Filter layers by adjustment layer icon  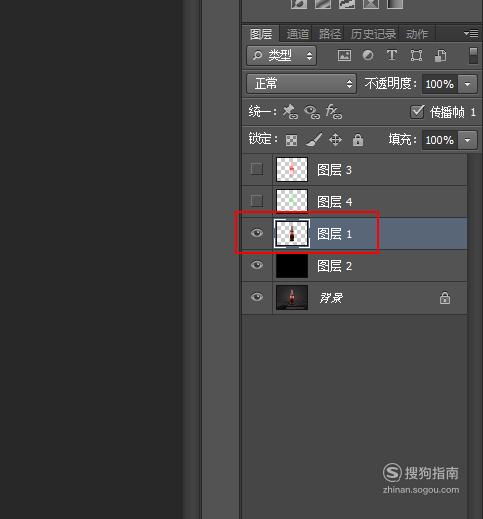coord(368,55)
